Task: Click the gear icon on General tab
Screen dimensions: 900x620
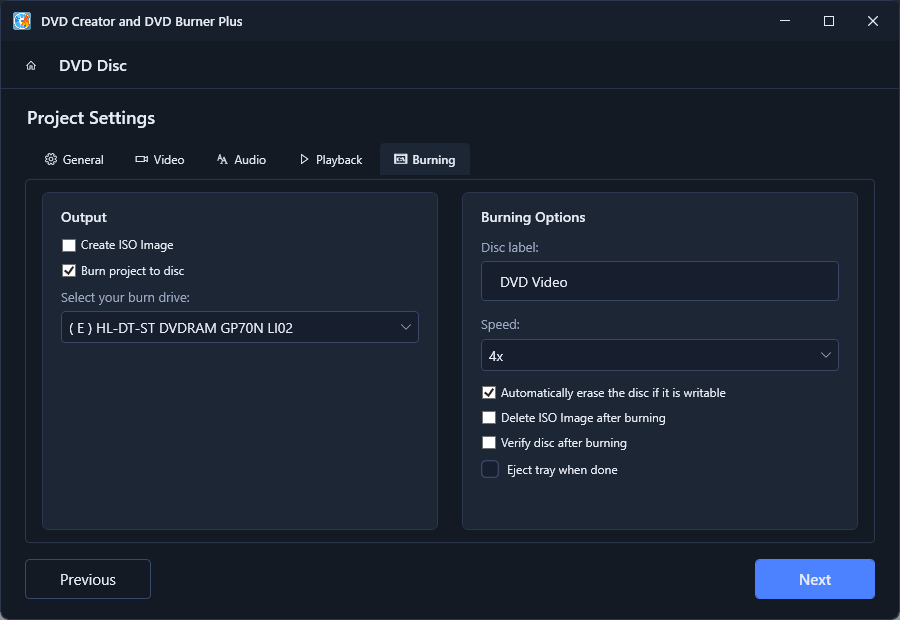Action: [x=51, y=159]
